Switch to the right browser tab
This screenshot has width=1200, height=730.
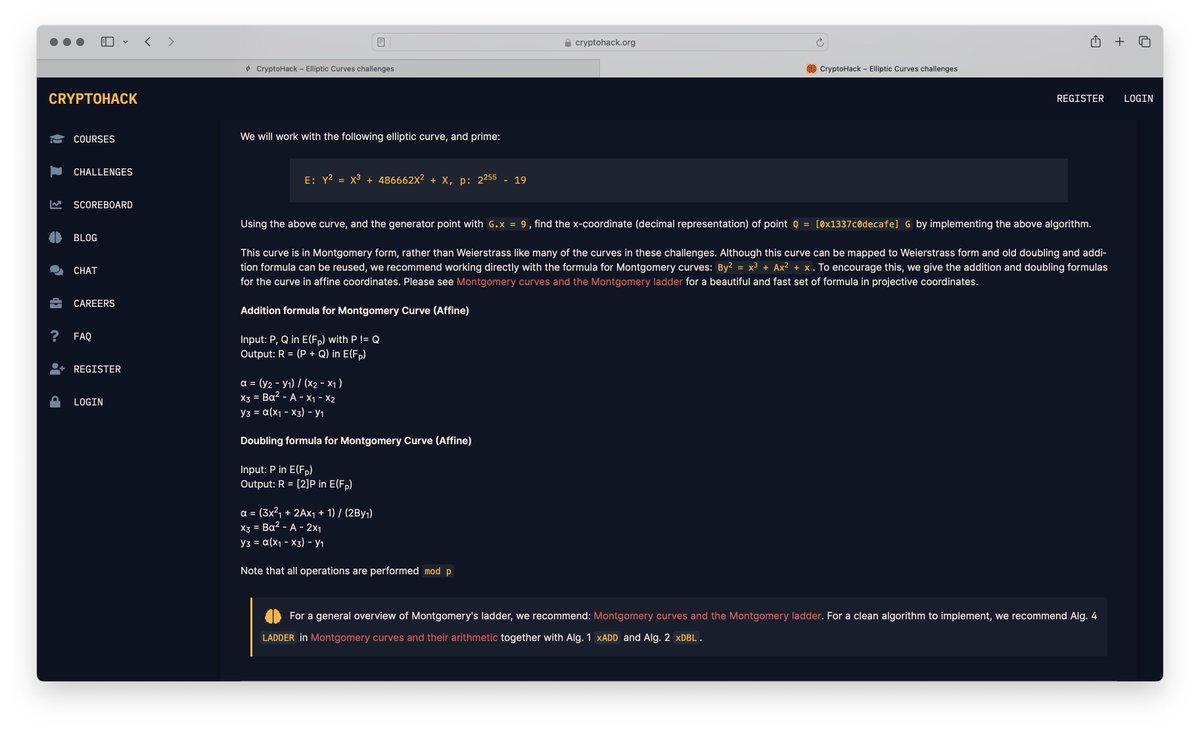click(x=880, y=68)
